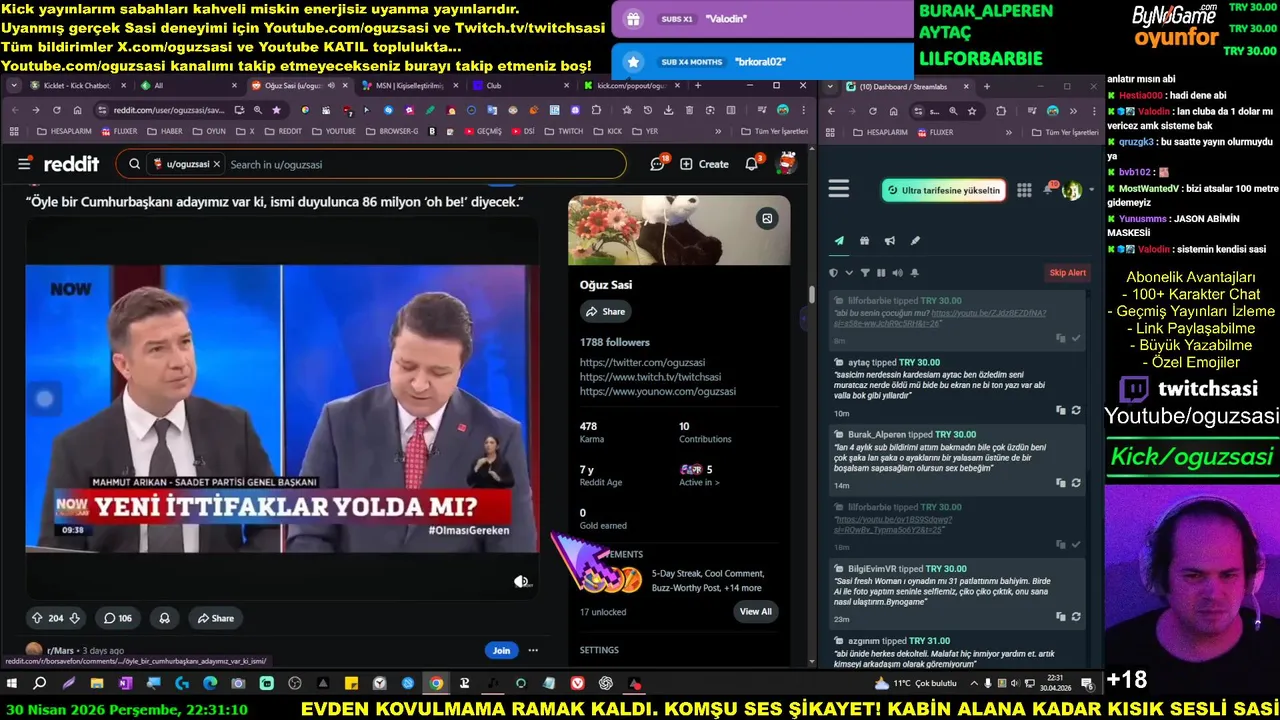1280x720 pixels.
Task: Replay Burak_Alperen's tip alert
Action: [1076, 483]
